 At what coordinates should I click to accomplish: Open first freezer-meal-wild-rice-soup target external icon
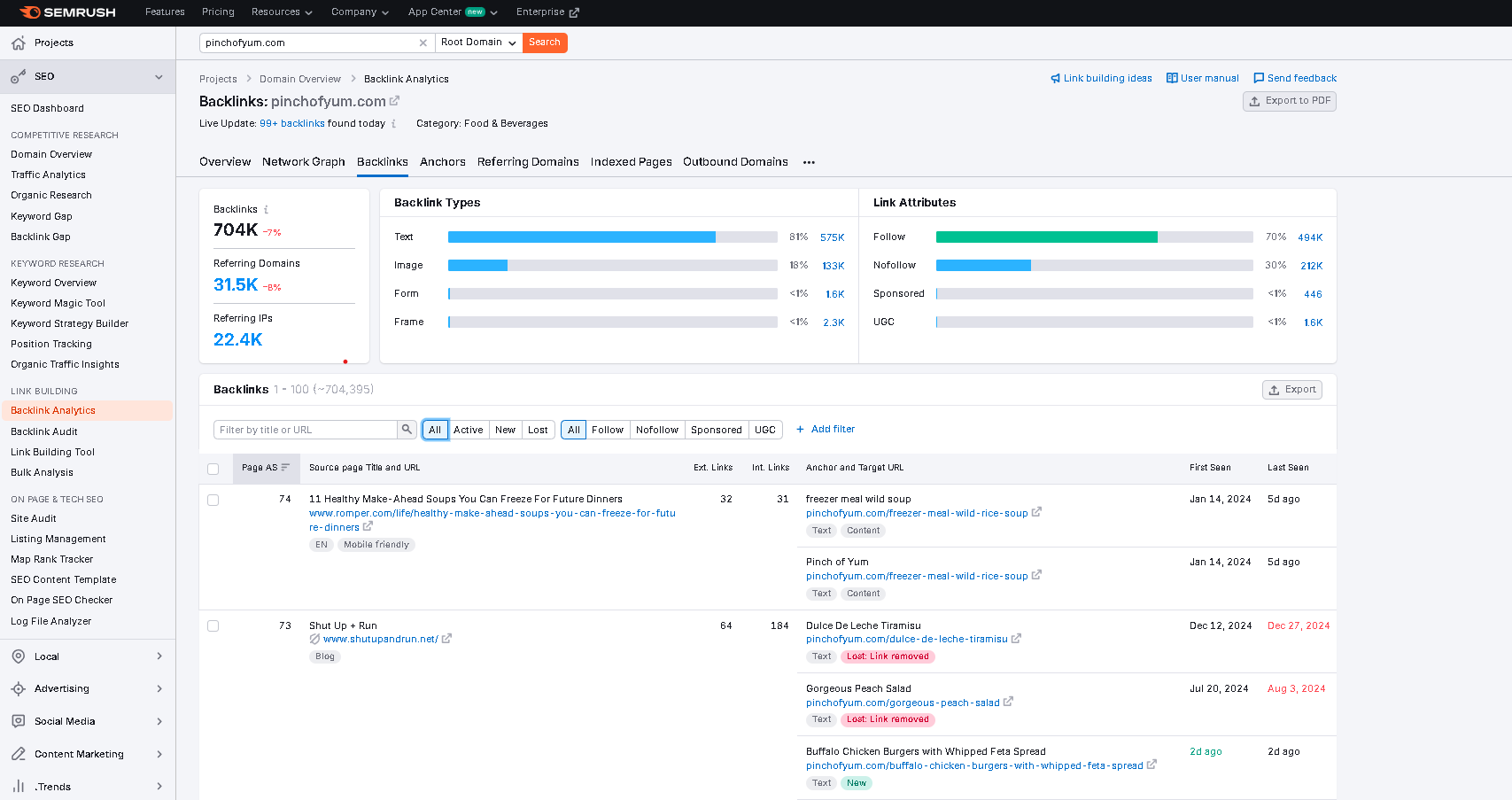[1036, 512]
